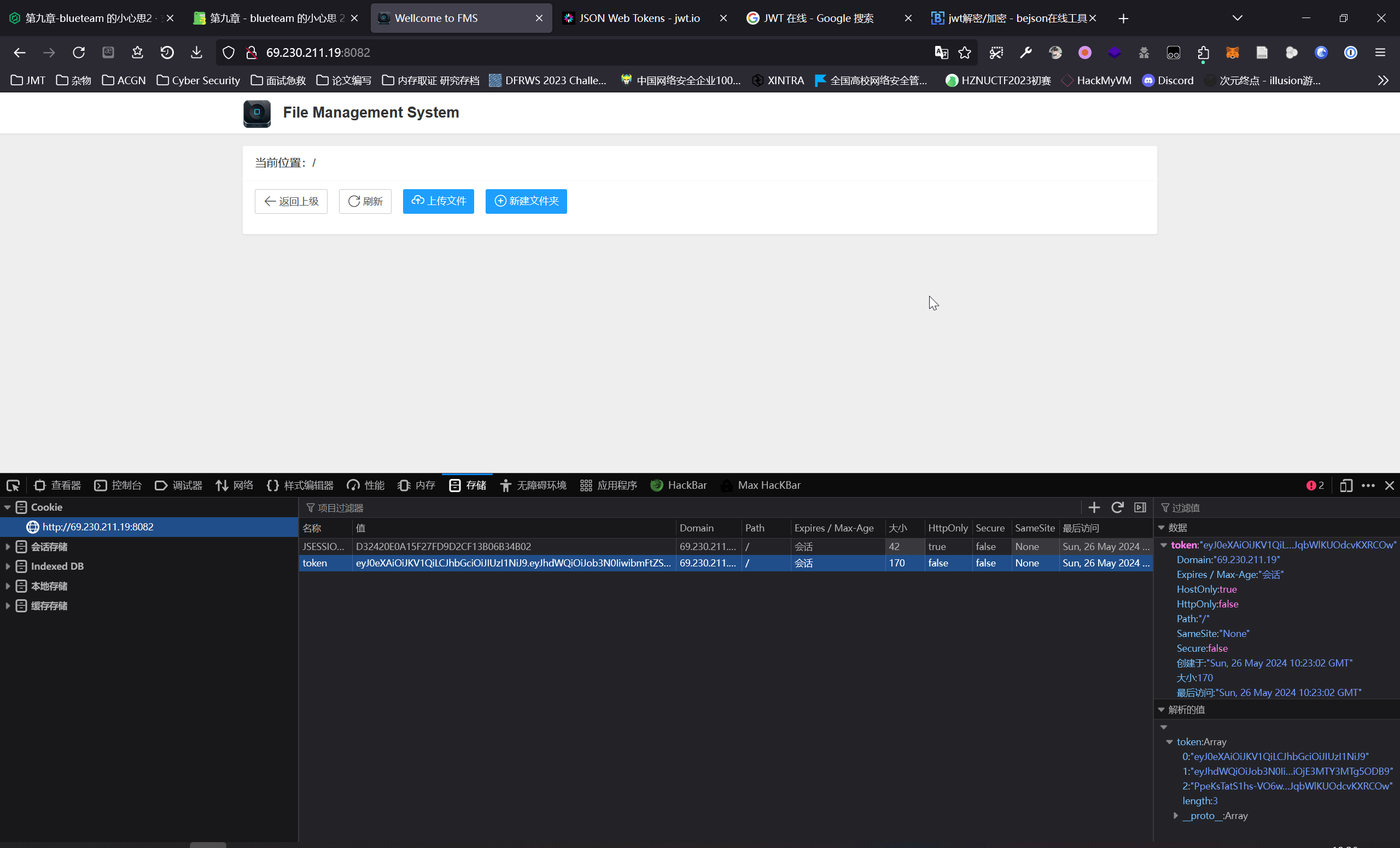1400x848 pixels.
Task: Expand the 本地存储 storage node
Action: [8, 586]
